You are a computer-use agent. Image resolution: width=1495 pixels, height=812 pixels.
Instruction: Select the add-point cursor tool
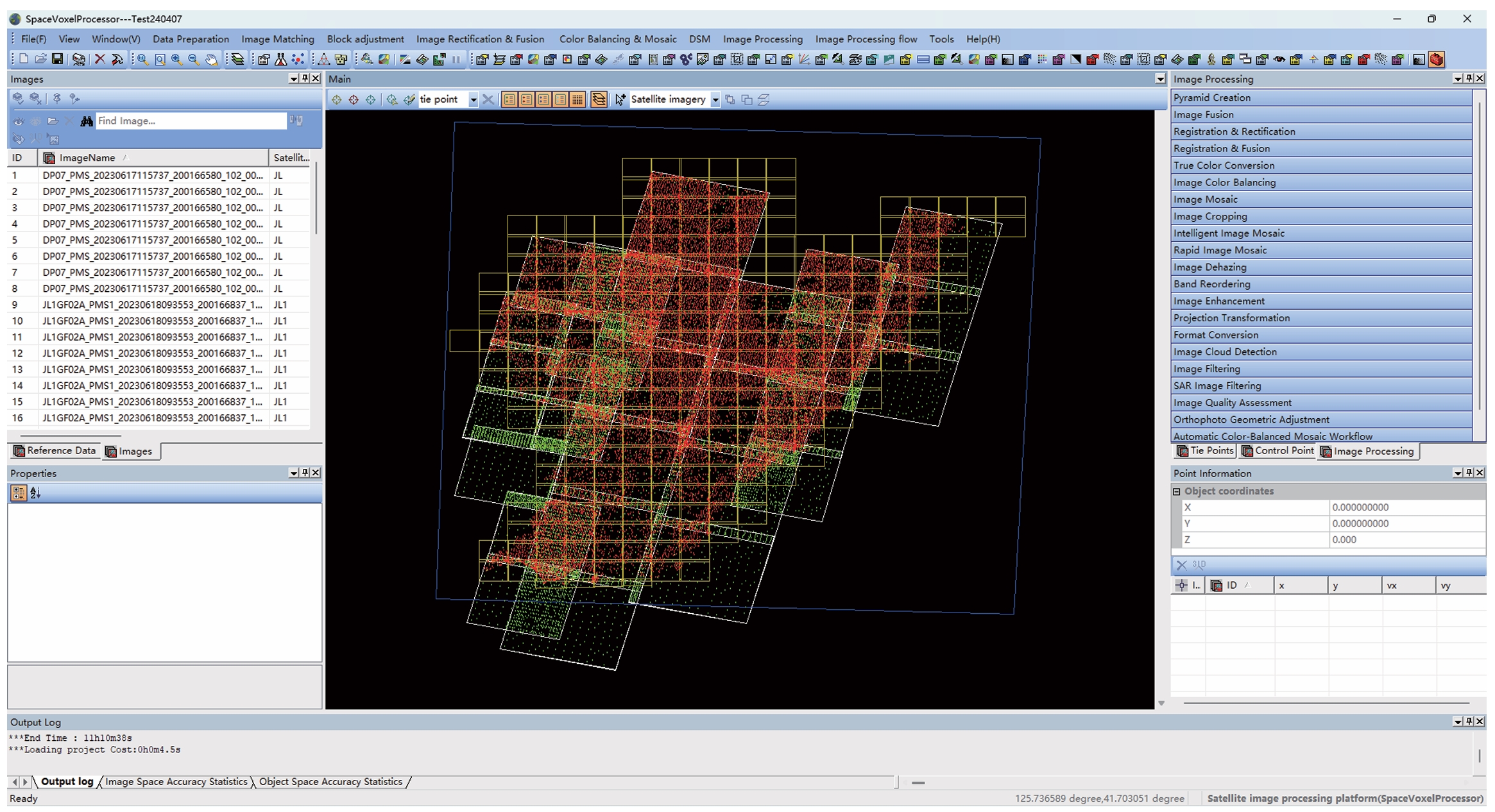click(620, 99)
